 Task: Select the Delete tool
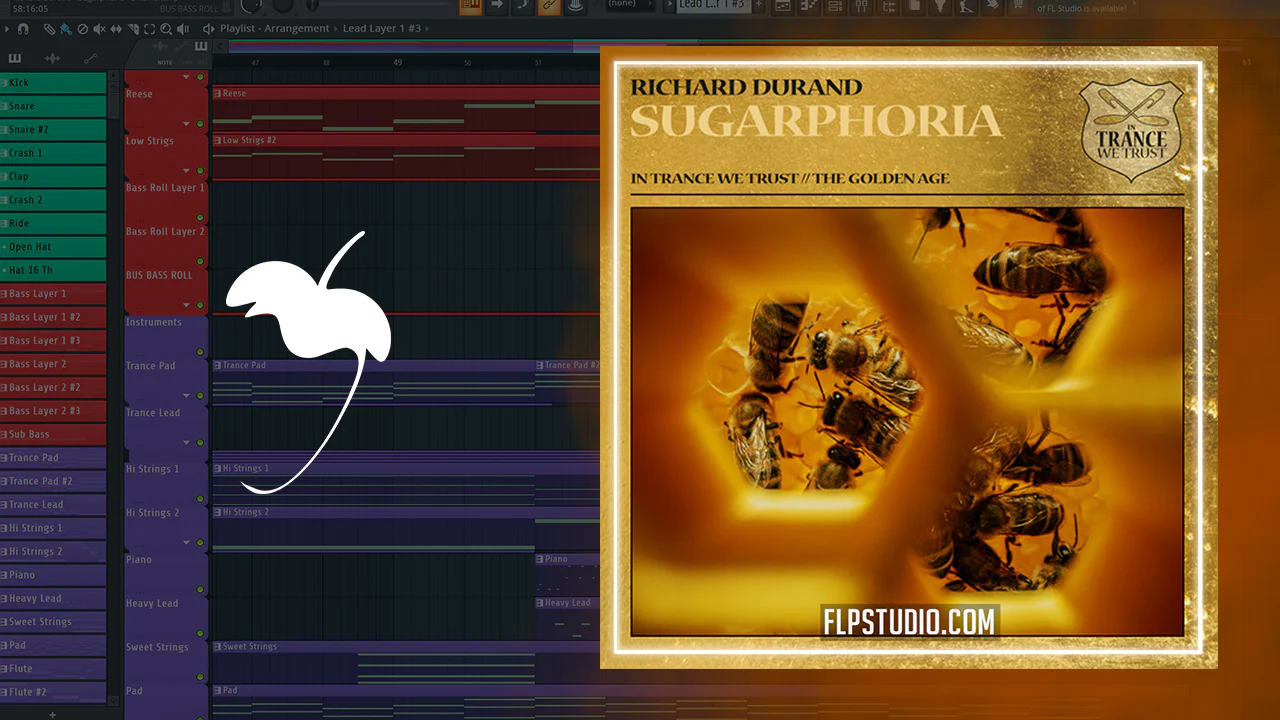click(83, 29)
